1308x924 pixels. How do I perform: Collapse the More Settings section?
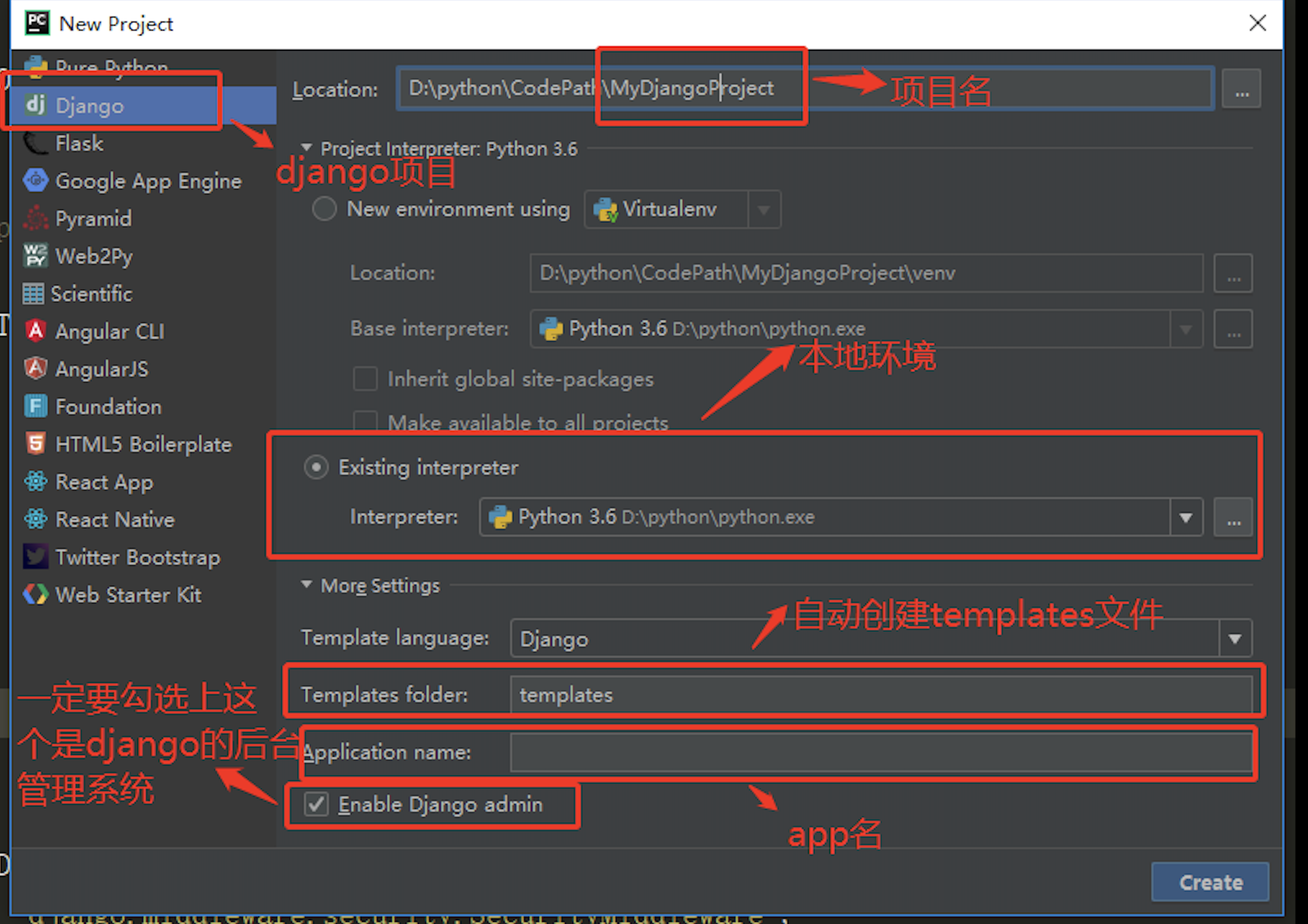point(307,585)
